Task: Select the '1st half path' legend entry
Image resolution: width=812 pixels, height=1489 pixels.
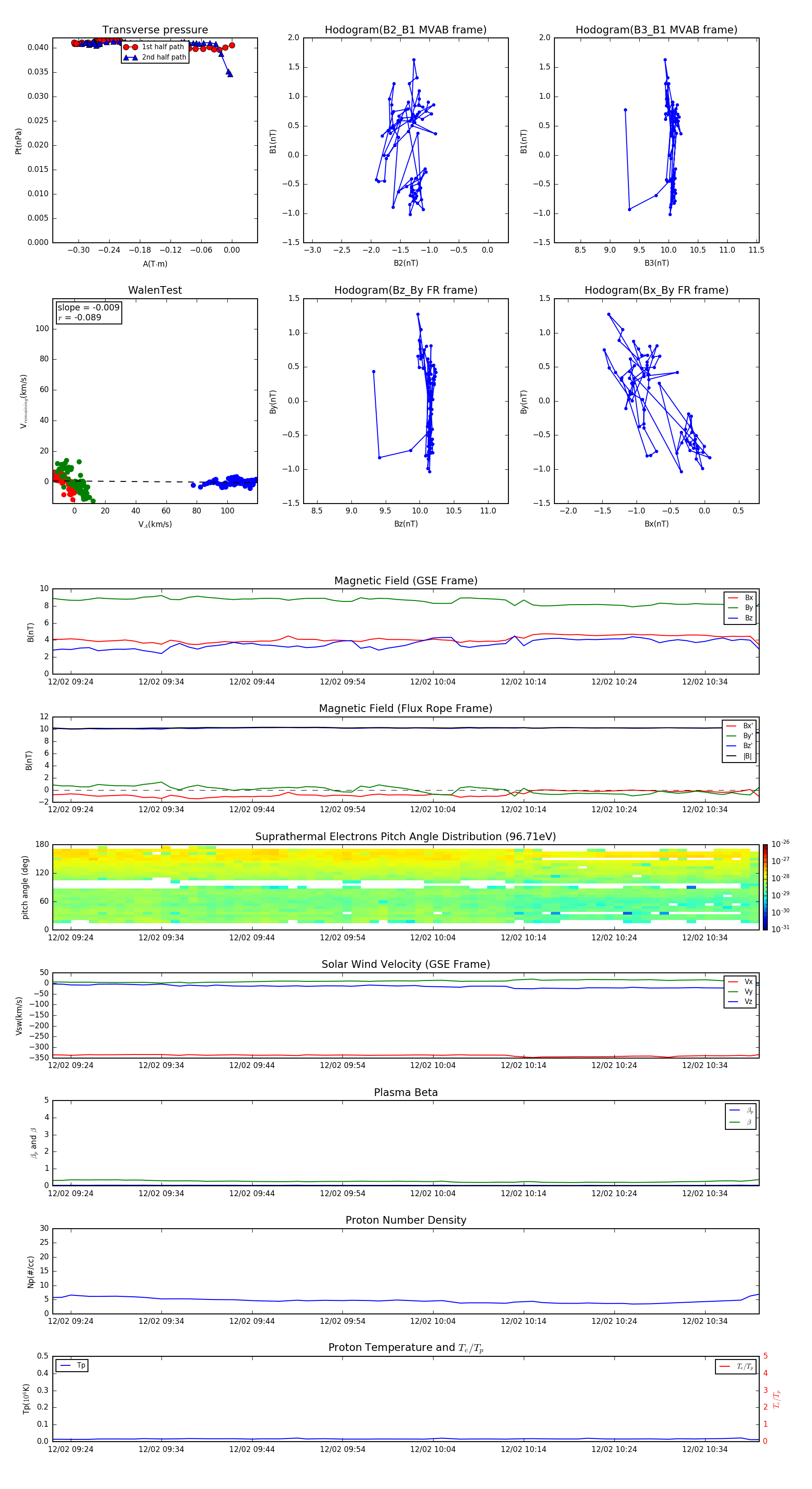Action: (x=154, y=47)
